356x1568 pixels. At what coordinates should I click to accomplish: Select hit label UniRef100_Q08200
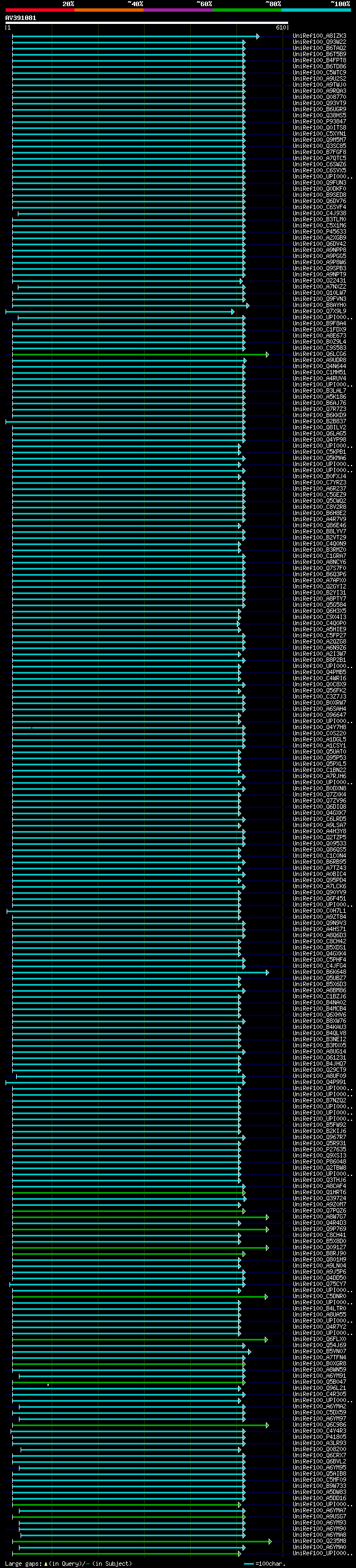tap(319, 1450)
